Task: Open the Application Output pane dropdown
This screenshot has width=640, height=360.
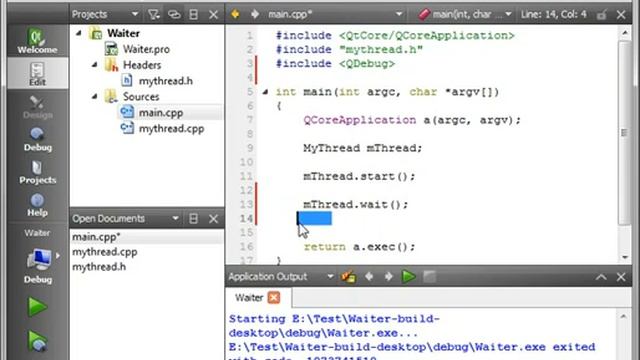Action: tap(330, 277)
